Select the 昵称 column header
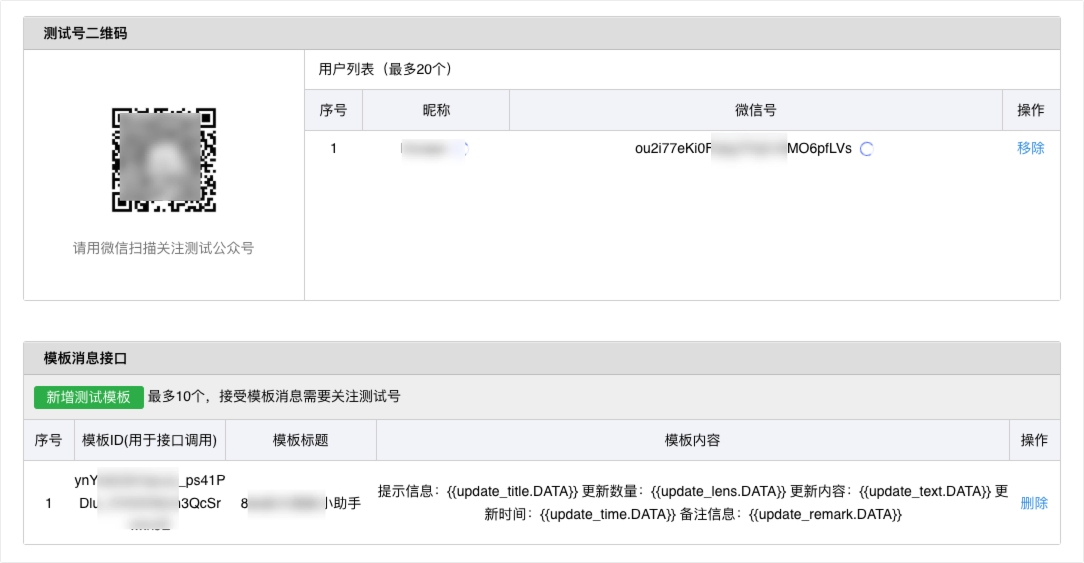1084x563 pixels. (436, 110)
